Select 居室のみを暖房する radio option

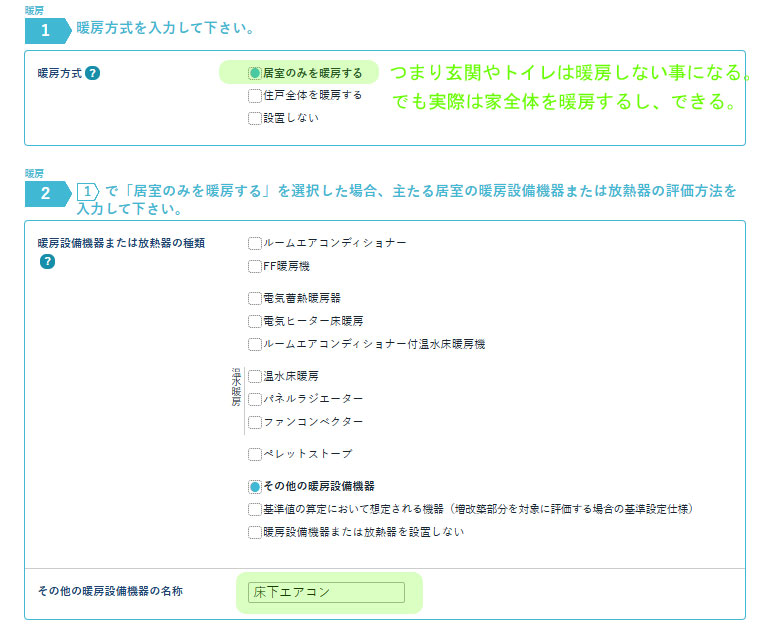click(255, 73)
